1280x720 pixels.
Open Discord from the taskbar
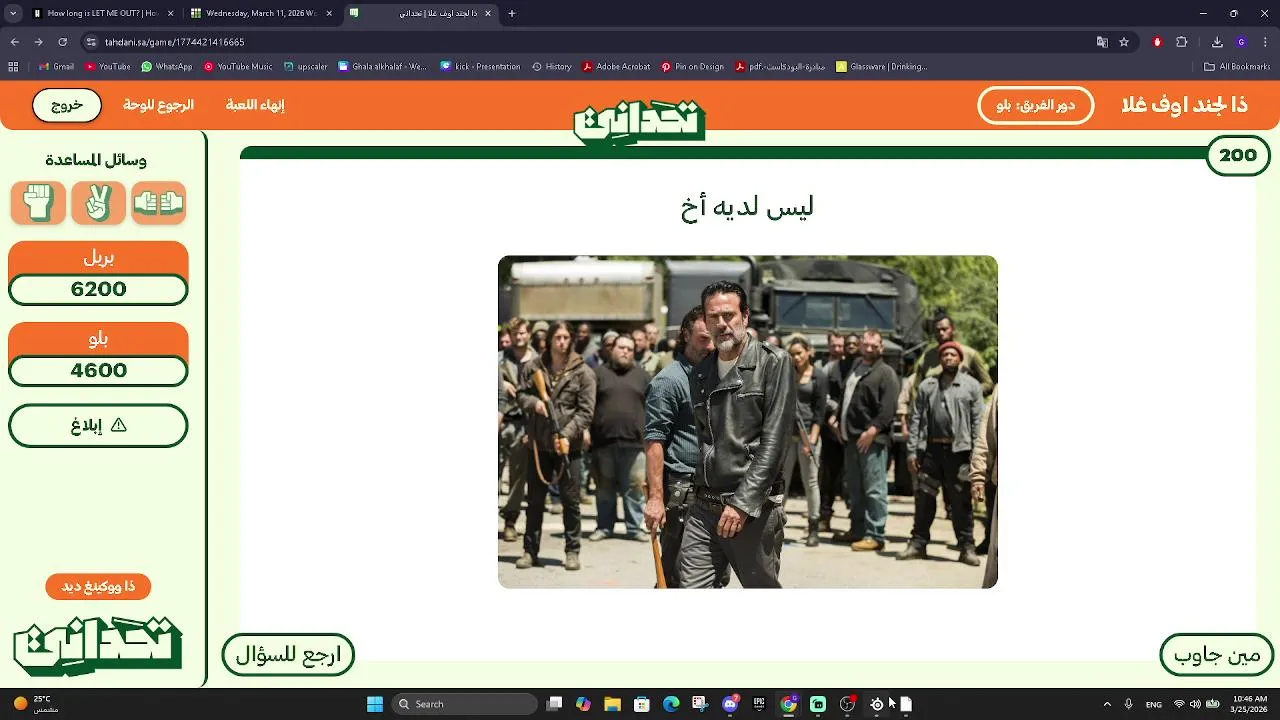(730, 704)
